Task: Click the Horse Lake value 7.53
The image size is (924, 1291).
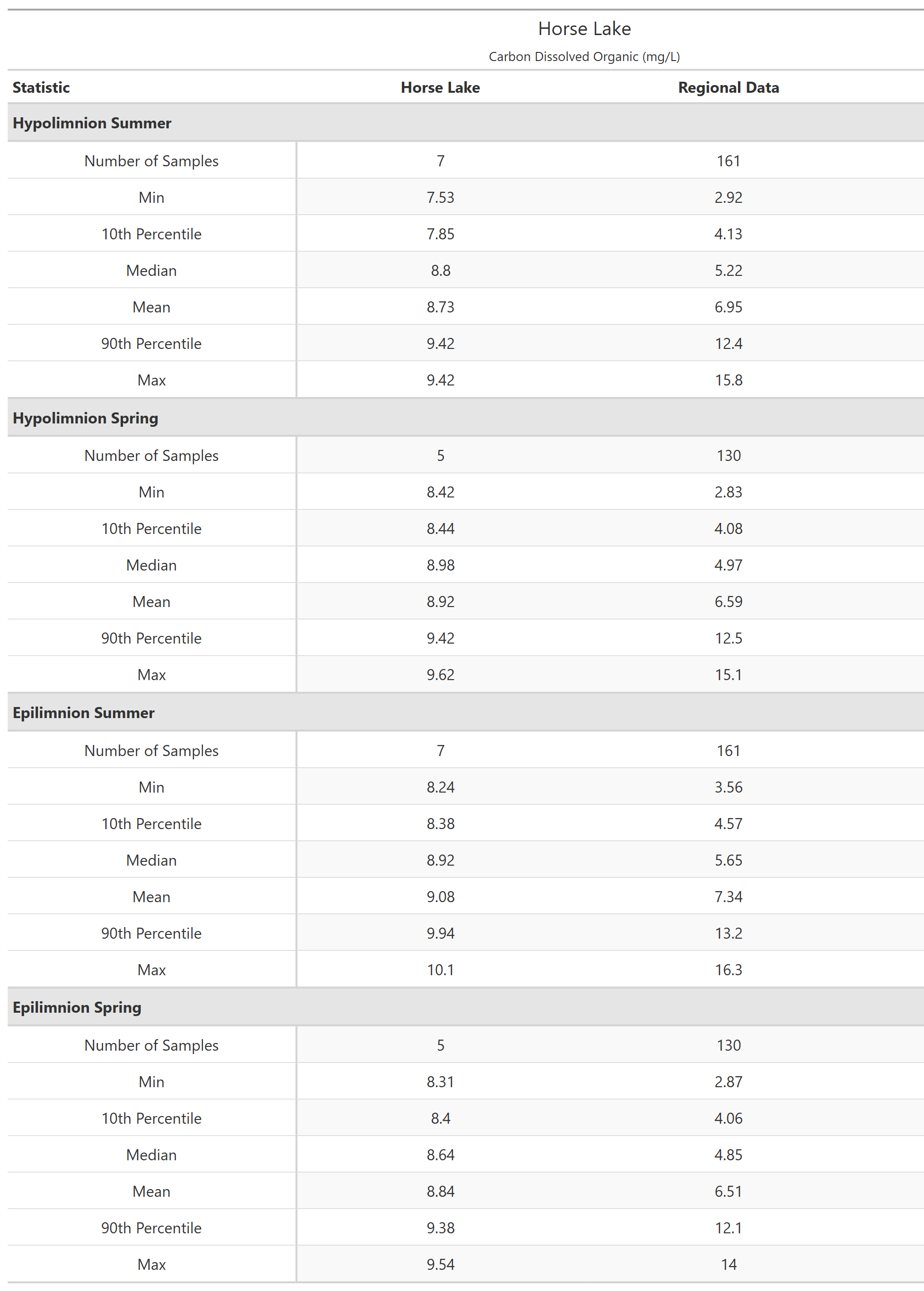Action: point(440,198)
